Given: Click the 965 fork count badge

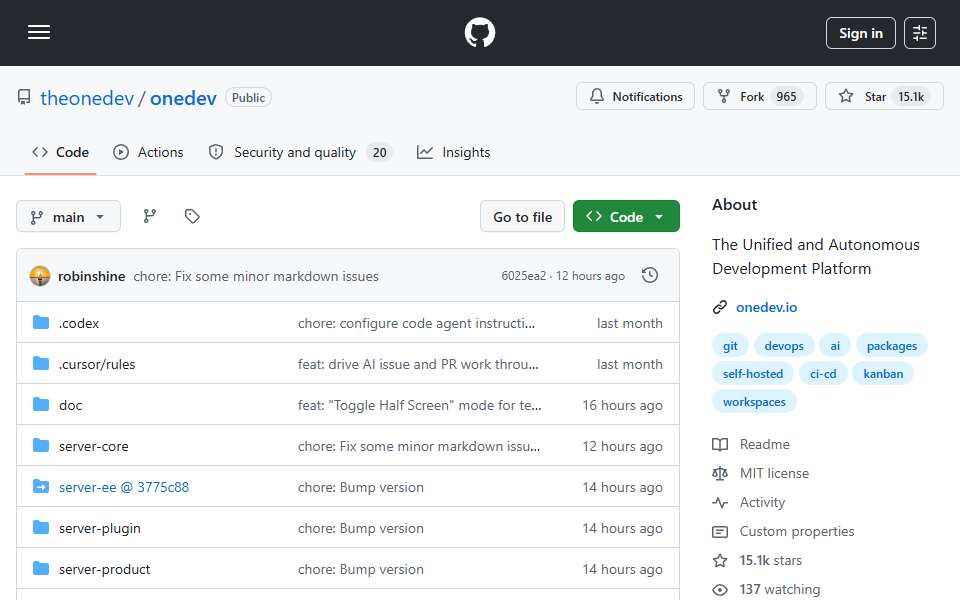Looking at the screenshot, I should [786, 97].
